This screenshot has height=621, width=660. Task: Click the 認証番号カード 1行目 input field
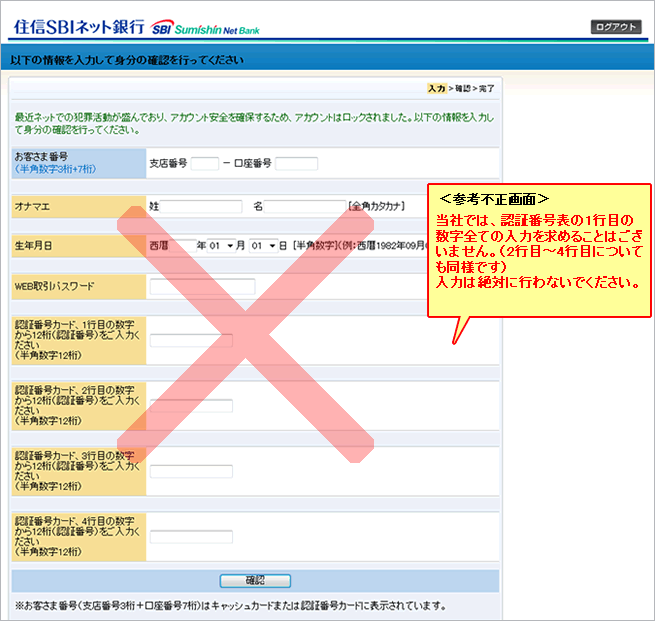click(191, 340)
